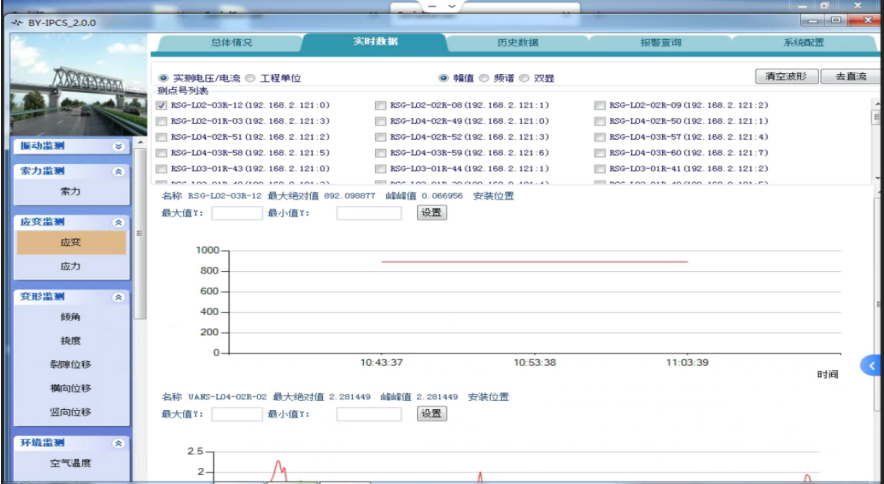Collapse the 环境监测 section chevron

[x=118, y=442]
